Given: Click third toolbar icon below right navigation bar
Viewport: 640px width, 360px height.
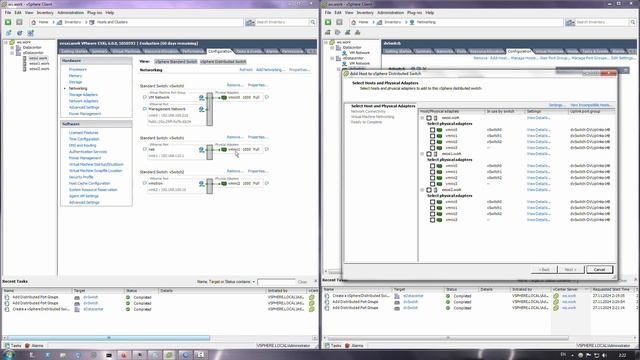Looking at the screenshot, I should 347,32.
